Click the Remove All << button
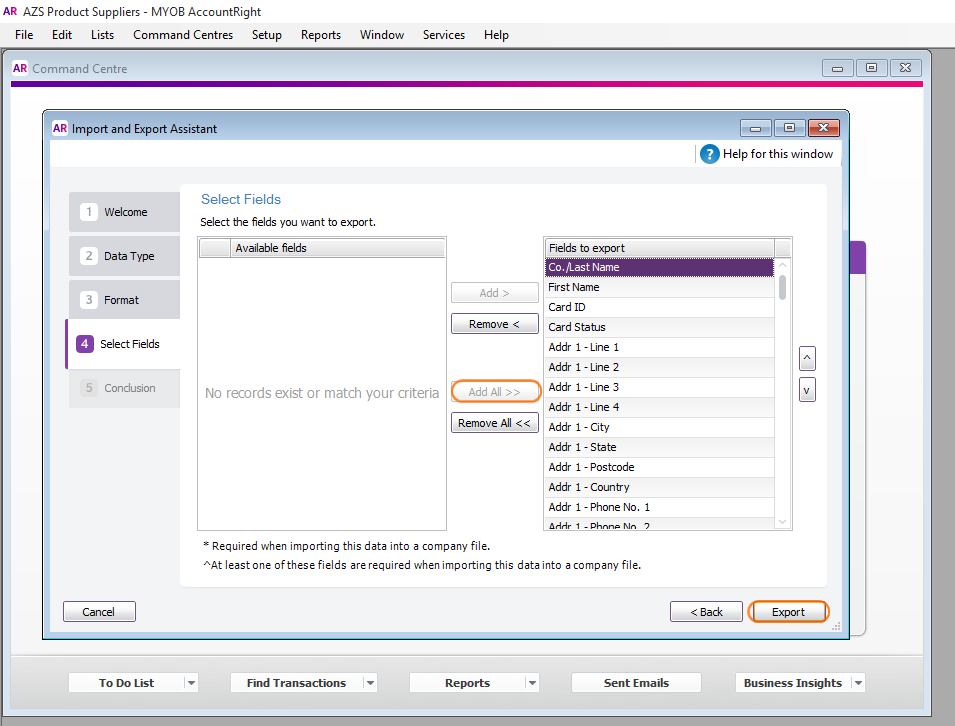The image size is (955, 726). tap(495, 423)
